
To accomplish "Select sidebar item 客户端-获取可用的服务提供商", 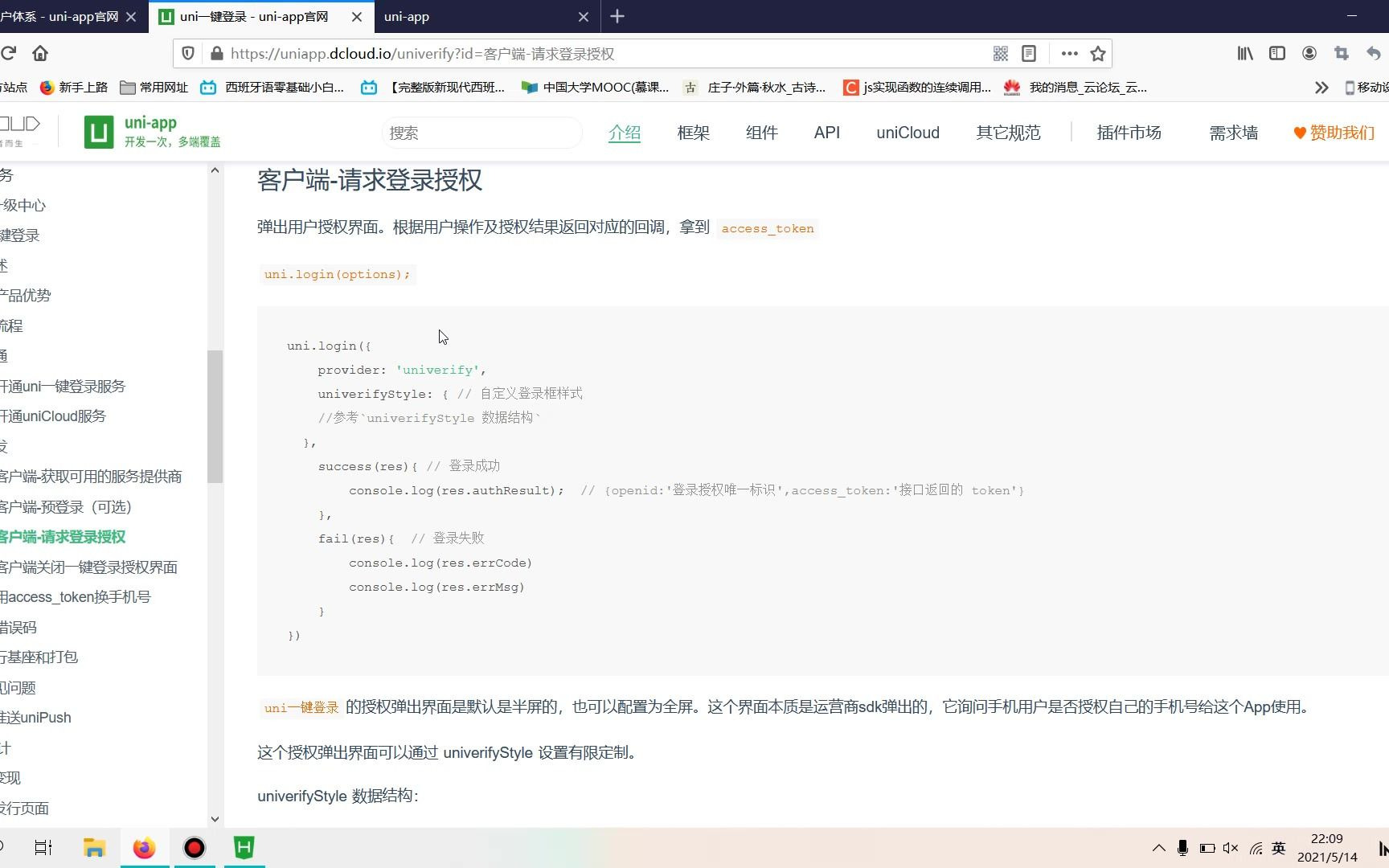I will (x=91, y=477).
